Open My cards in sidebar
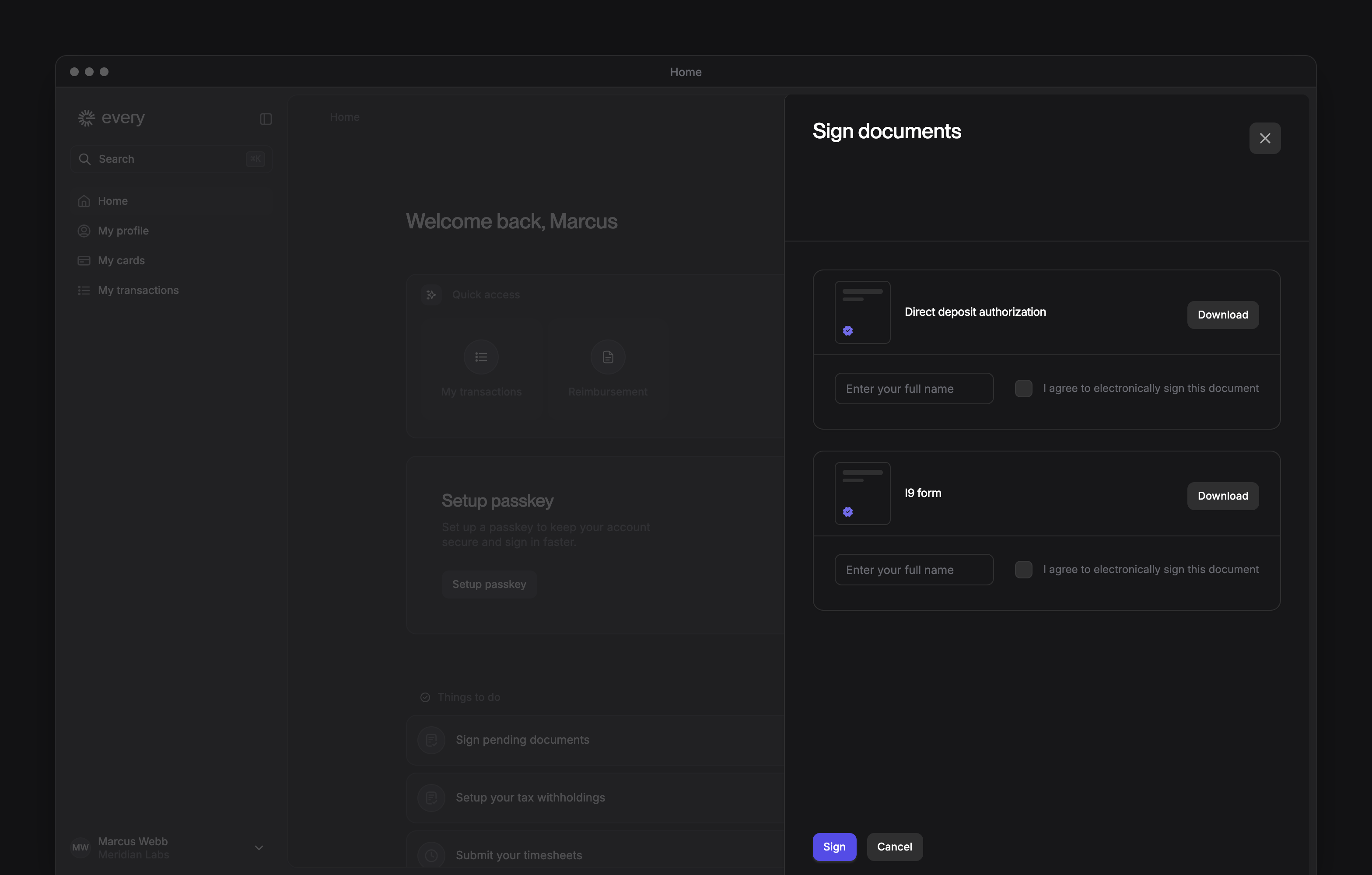This screenshot has height=875, width=1372. click(171, 260)
